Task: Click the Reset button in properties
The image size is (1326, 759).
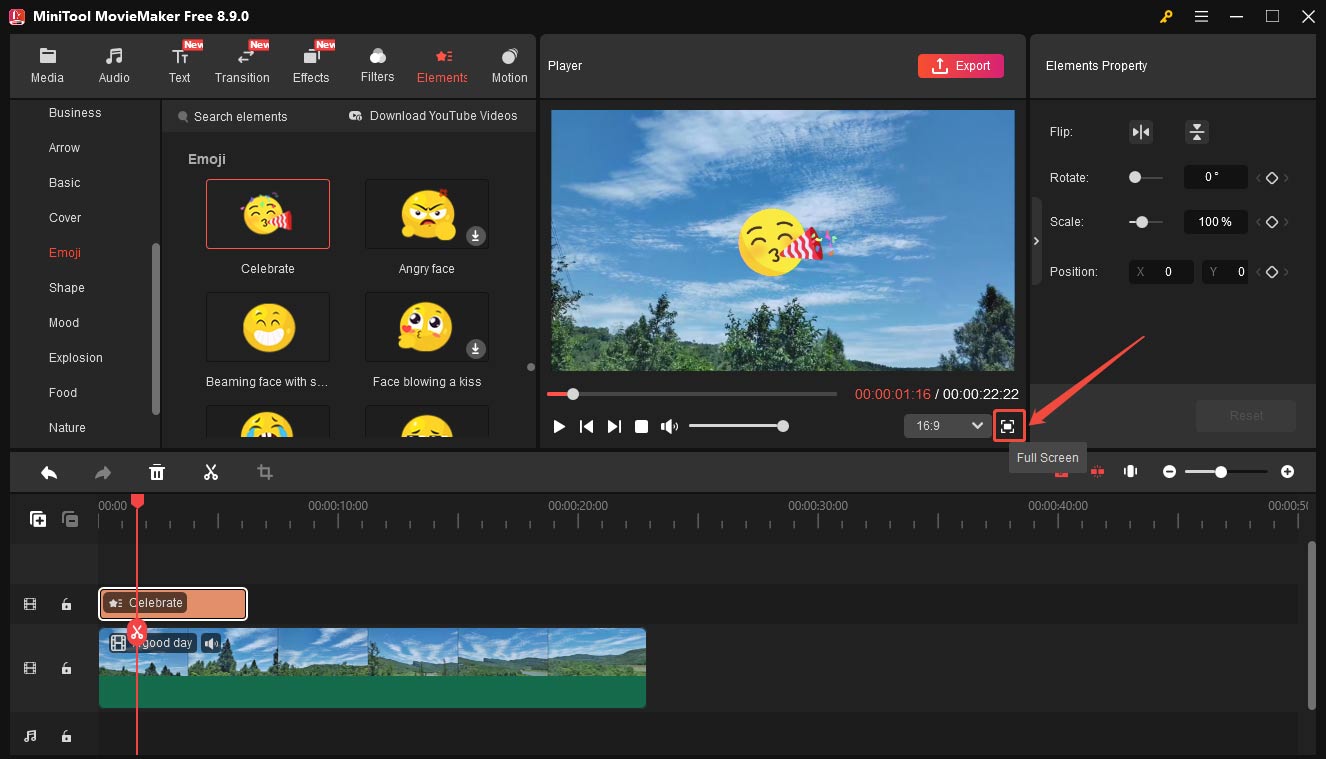Action: (x=1246, y=416)
